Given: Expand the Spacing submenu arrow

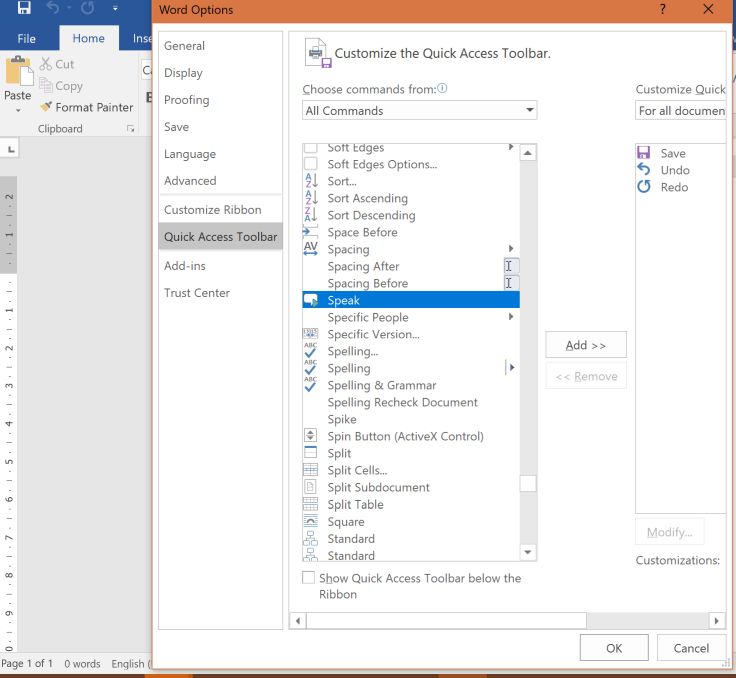Looking at the screenshot, I should pyautogui.click(x=511, y=248).
